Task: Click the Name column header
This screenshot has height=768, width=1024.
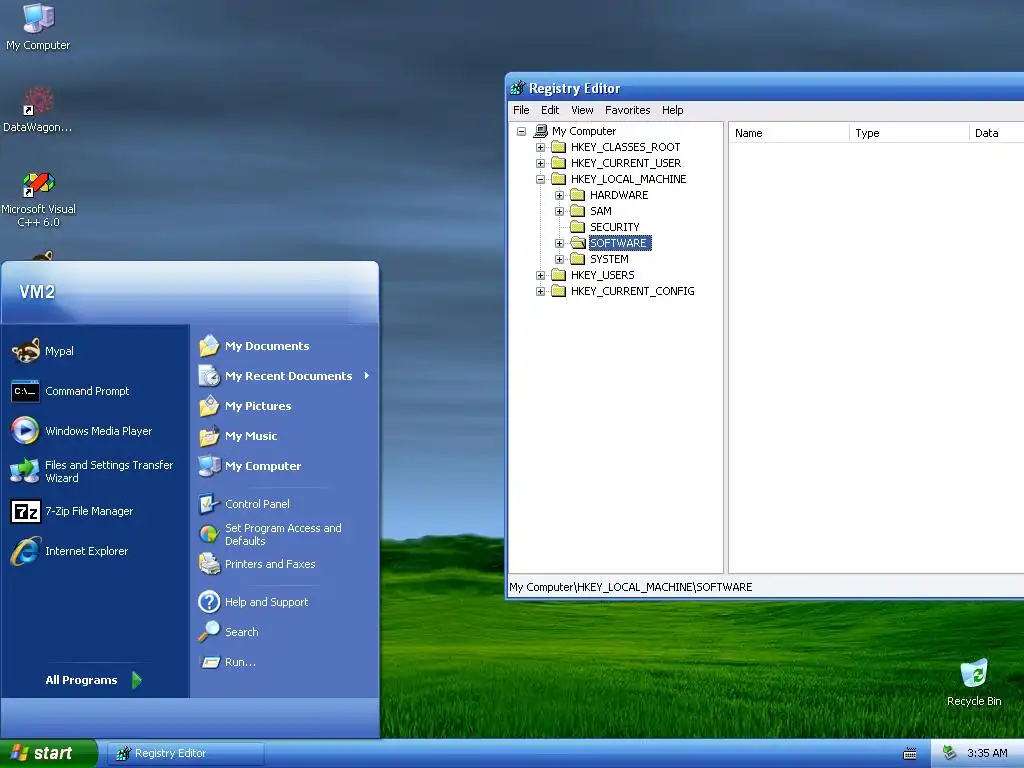Action: pos(789,133)
